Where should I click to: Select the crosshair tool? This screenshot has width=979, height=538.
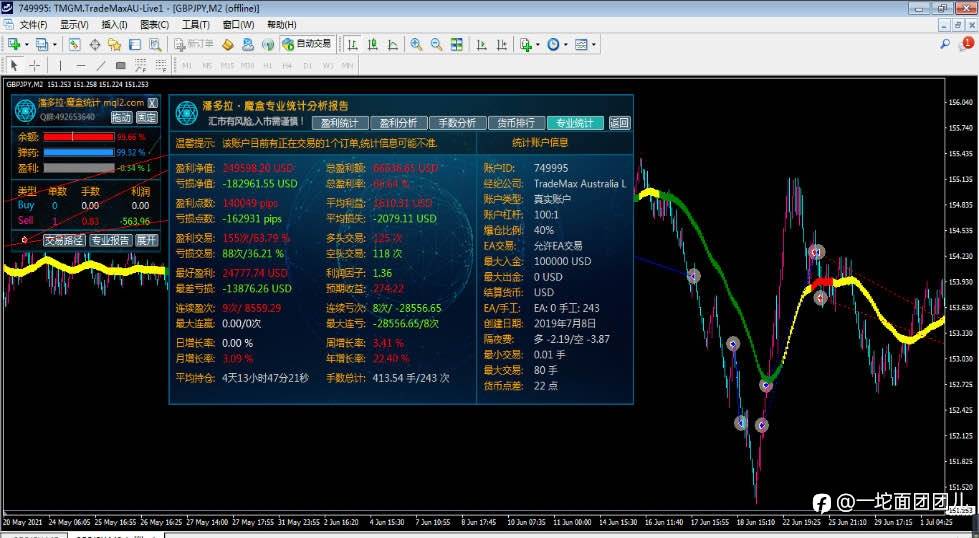(34, 65)
